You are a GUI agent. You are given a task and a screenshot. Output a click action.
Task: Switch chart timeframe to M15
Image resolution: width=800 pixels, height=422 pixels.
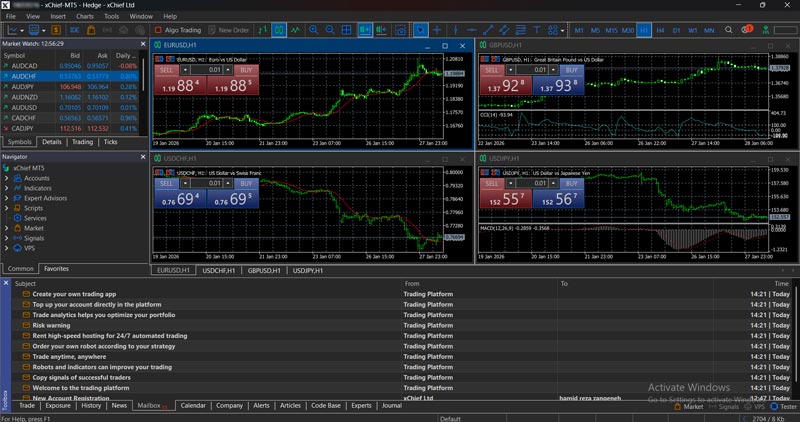coord(611,30)
